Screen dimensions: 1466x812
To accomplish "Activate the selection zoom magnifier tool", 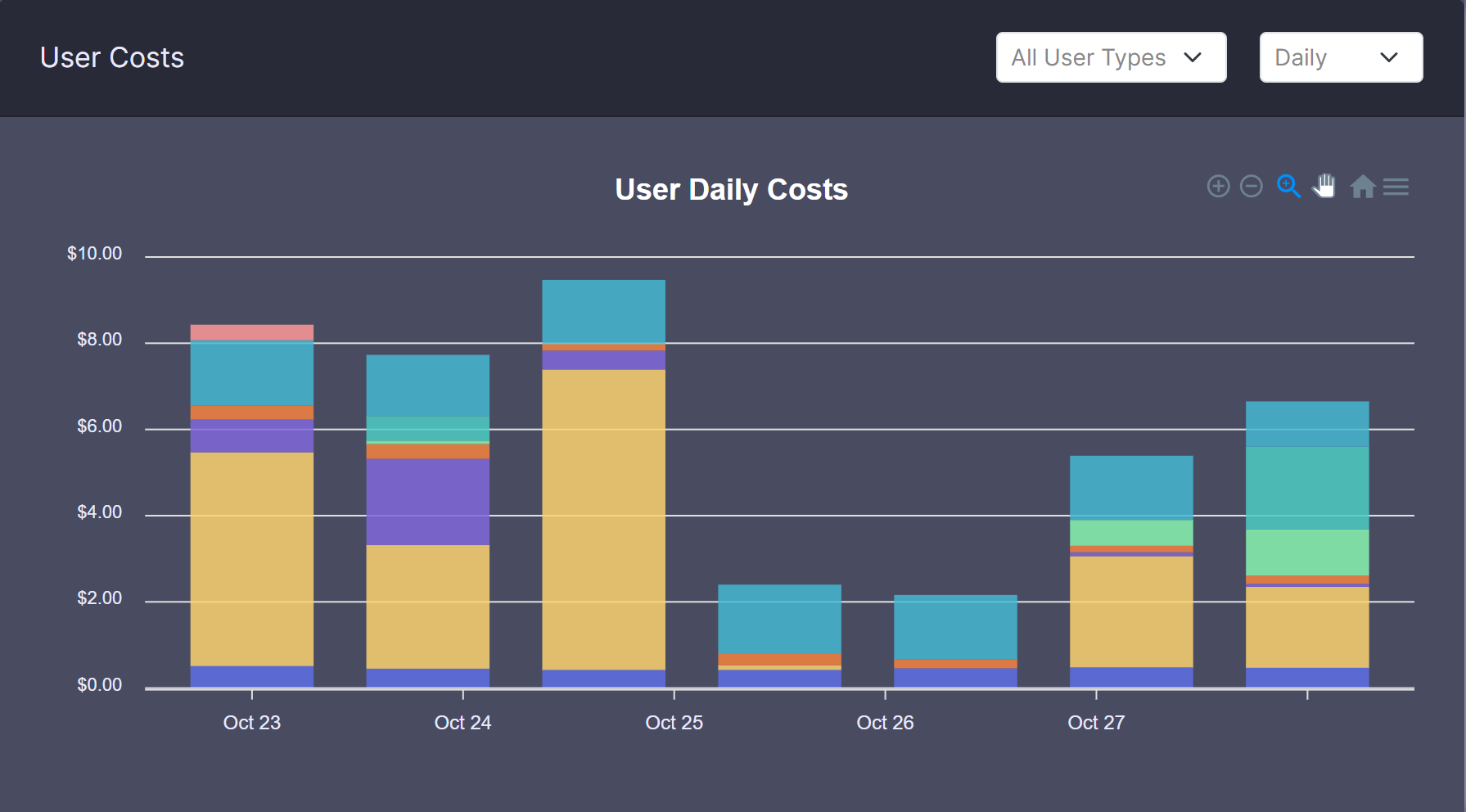I will [x=1288, y=187].
